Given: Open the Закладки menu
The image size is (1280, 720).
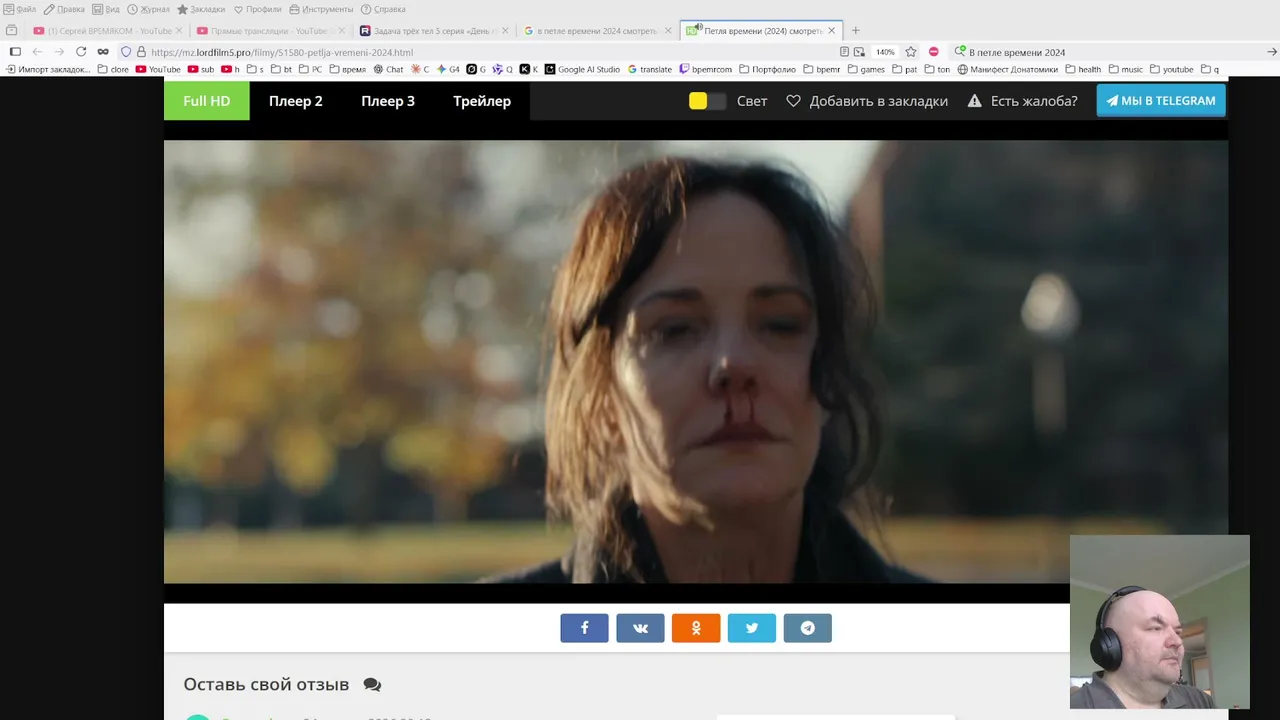Looking at the screenshot, I should [201, 9].
